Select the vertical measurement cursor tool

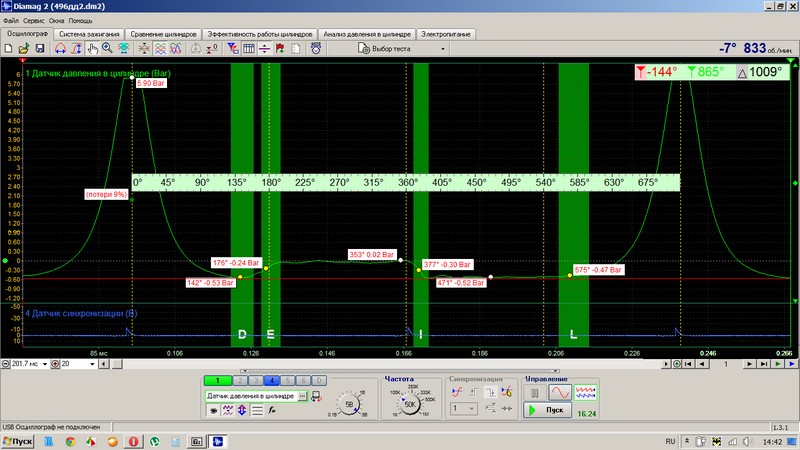pyautogui.click(x=76, y=48)
